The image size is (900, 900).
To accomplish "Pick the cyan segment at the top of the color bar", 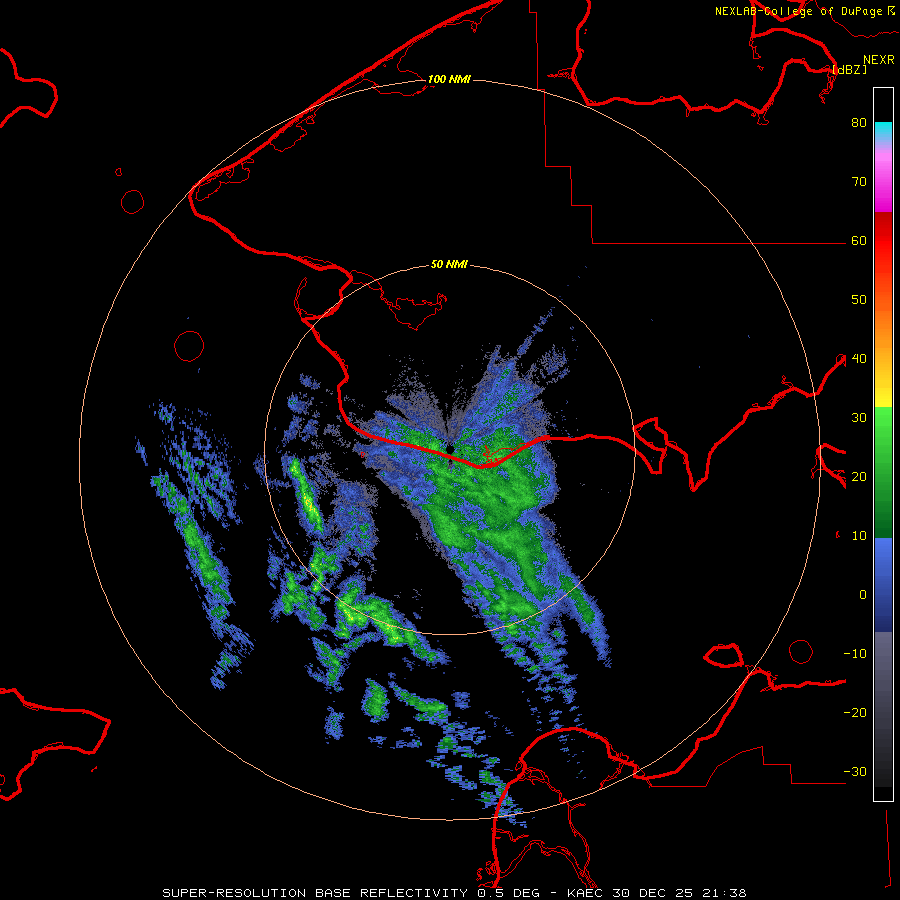I will [883, 131].
